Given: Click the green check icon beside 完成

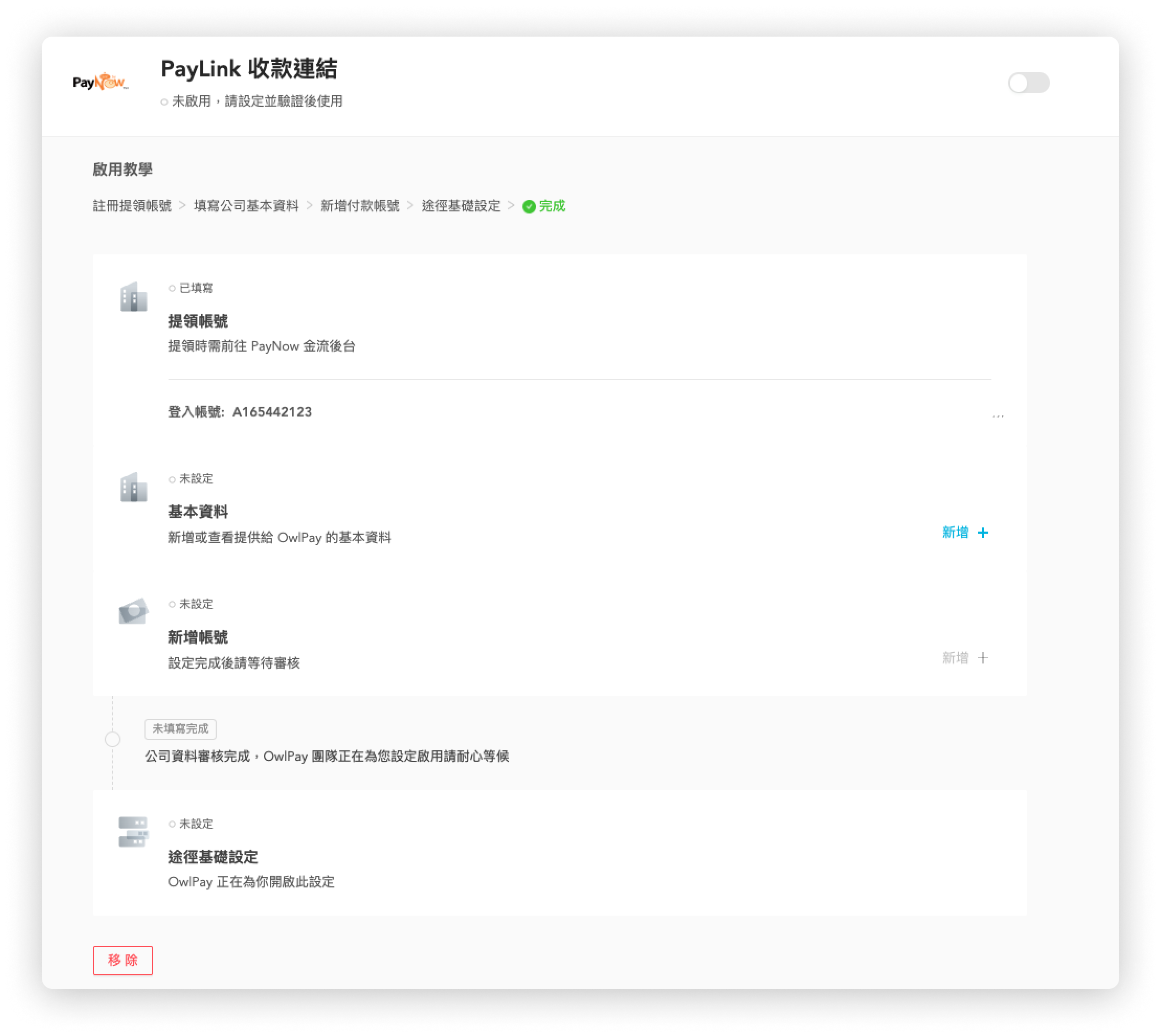Looking at the screenshot, I should (529, 207).
